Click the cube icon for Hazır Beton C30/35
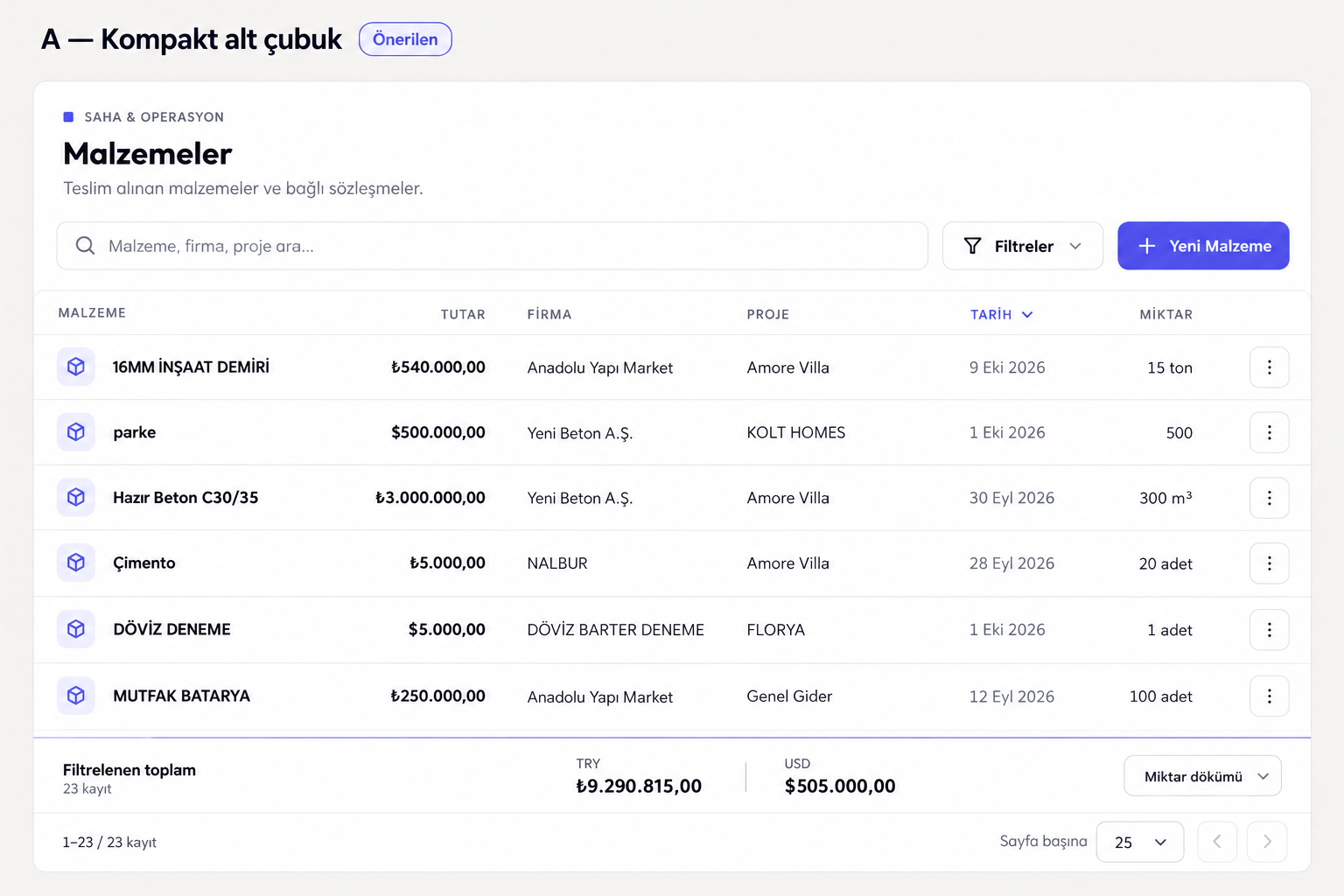The height and width of the screenshot is (896, 1344). tap(76, 497)
